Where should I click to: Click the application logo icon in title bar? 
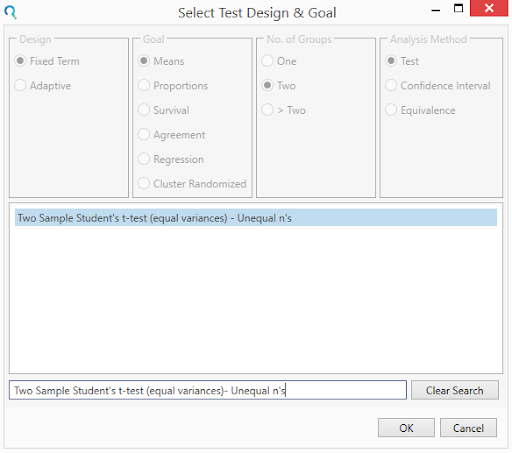(x=11, y=13)
